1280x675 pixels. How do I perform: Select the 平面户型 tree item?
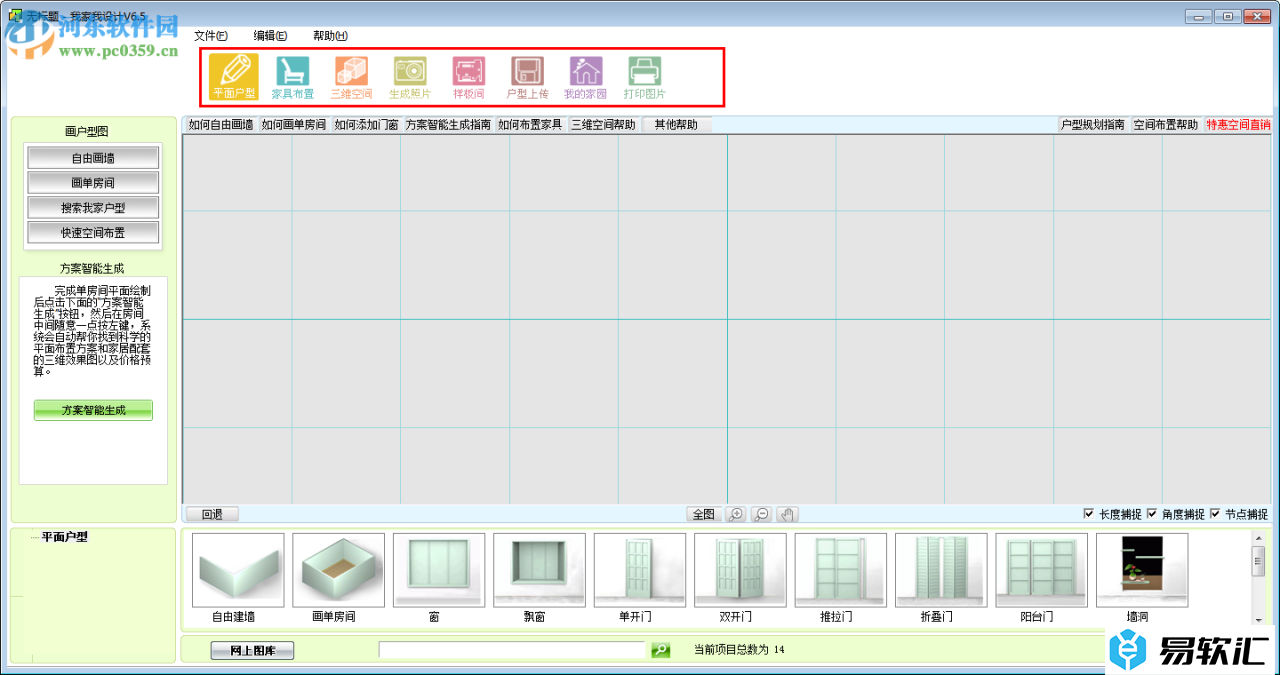pyautogui.click(x=64, y=536)
